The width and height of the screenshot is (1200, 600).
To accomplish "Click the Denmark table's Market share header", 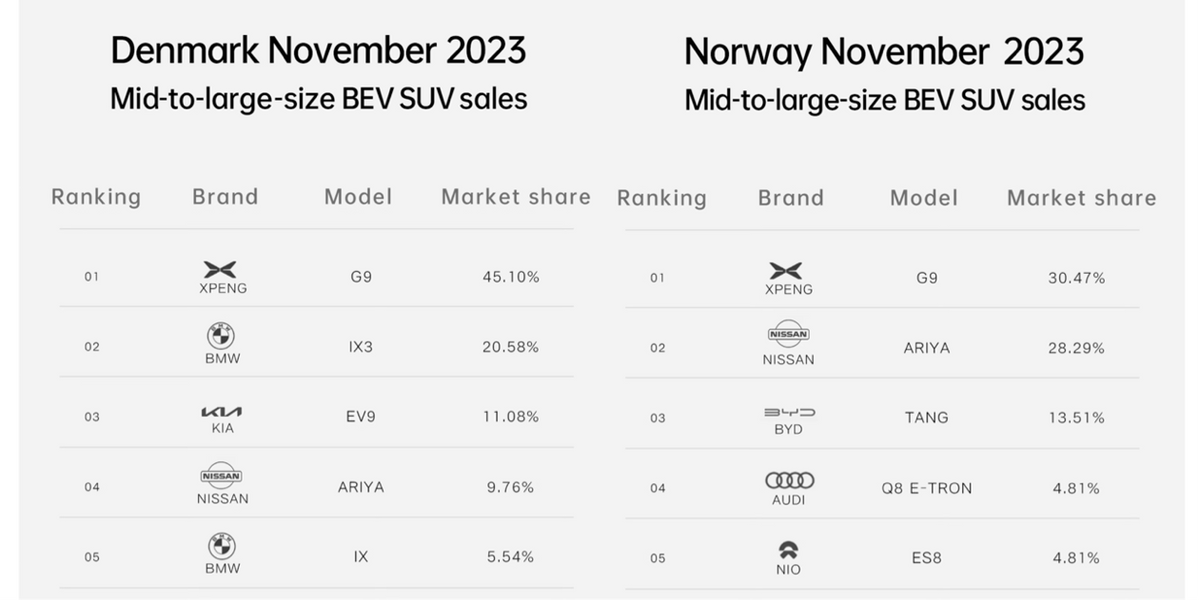I will [x=515, y=197].
